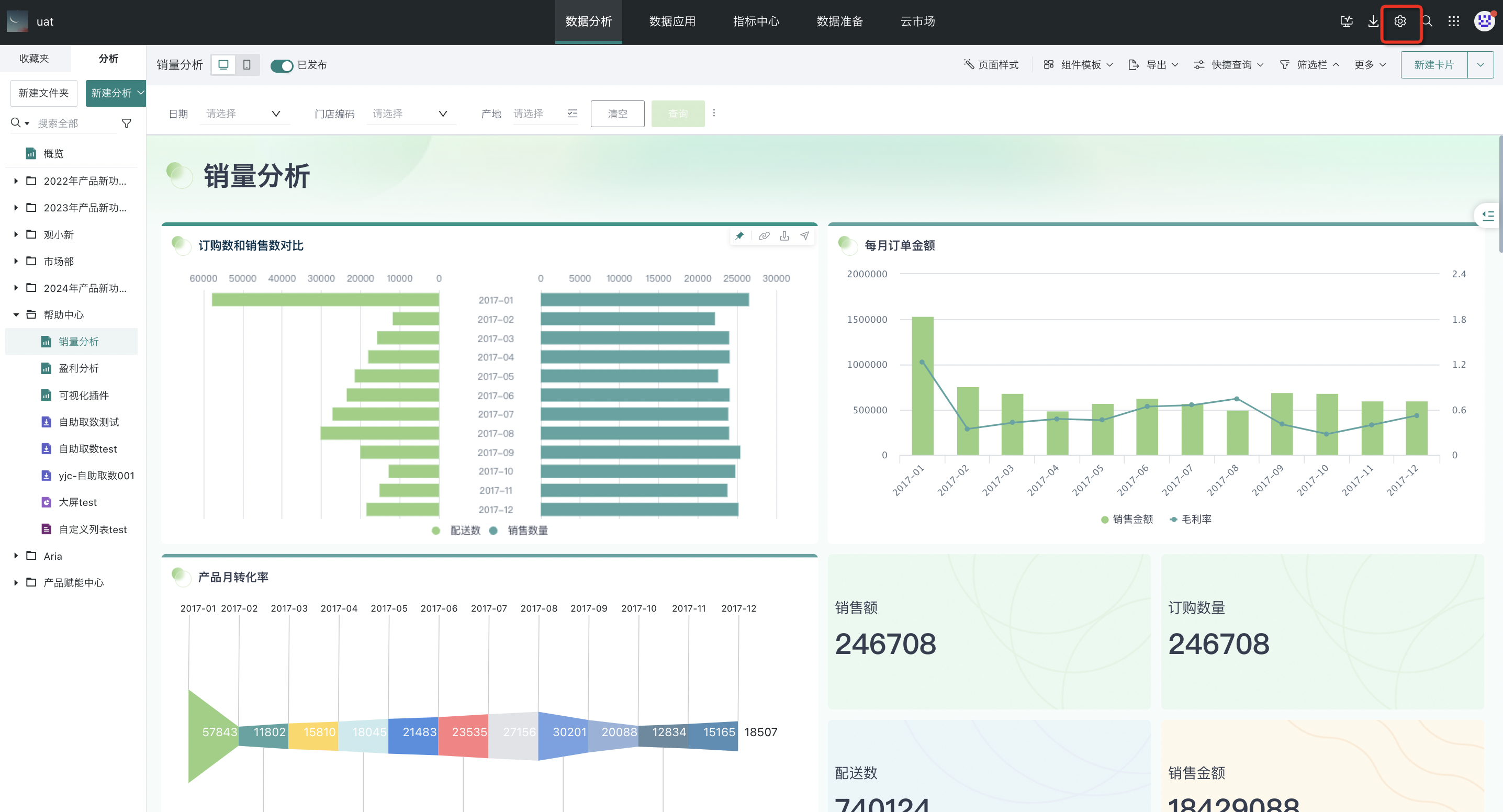Switch to desktop layout preview
This screenshot has width=1503, height=812.
(x=223, y=65)
